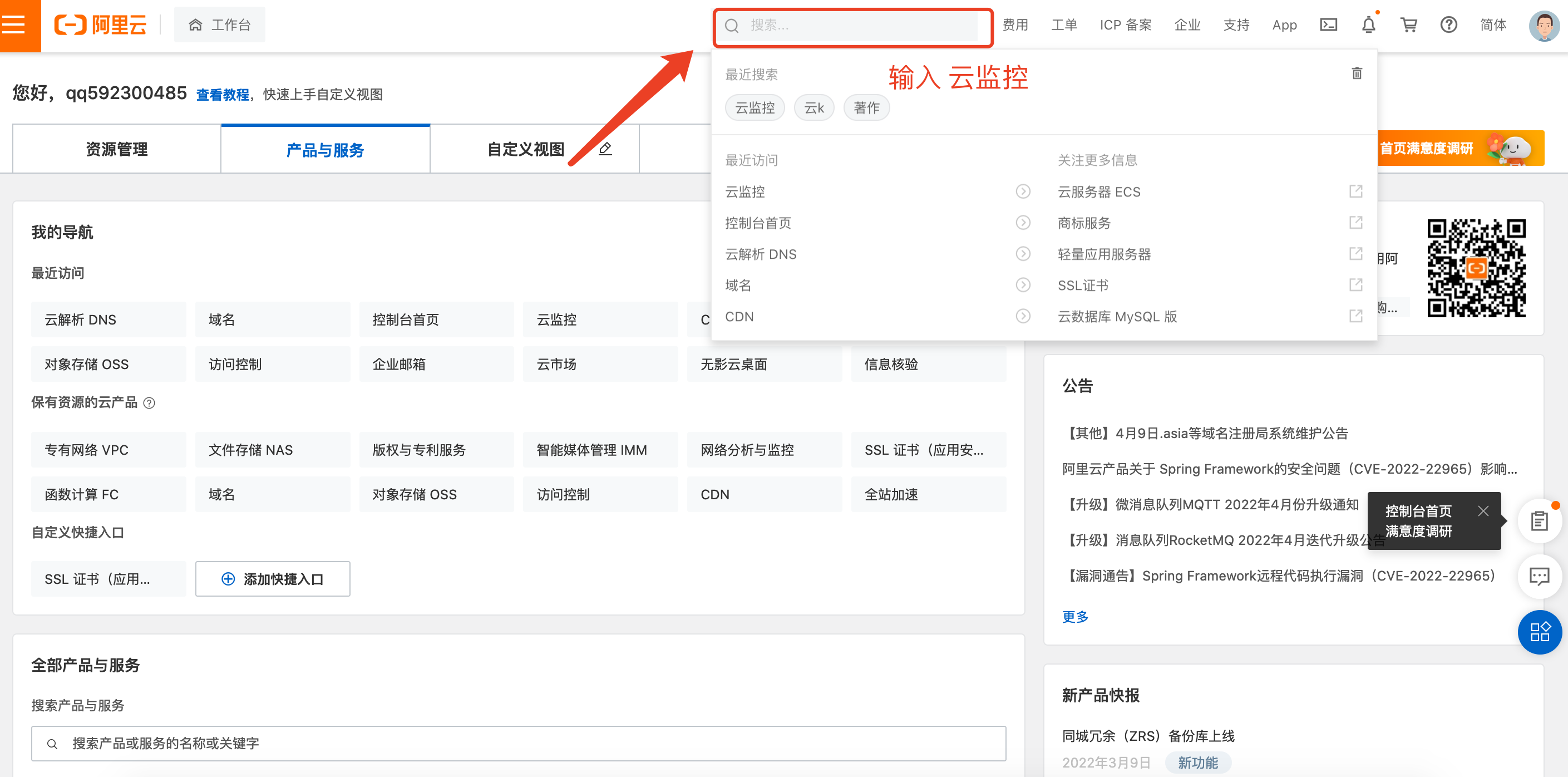Open 文件存储 NAS tile
Viewport: 1568px width, 777px height.
273,450
